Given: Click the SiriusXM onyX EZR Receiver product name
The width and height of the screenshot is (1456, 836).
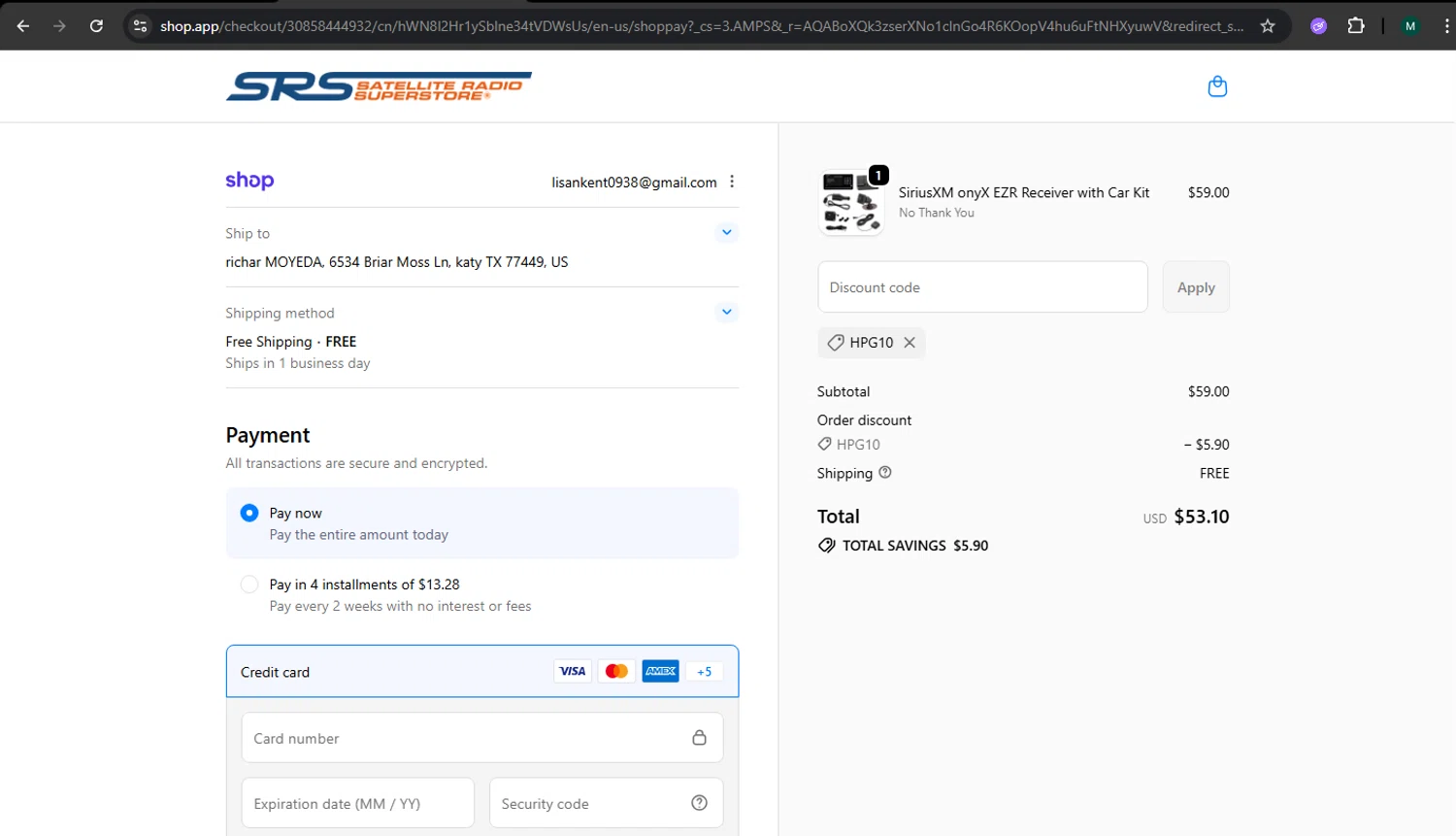Looking at the screenshot, I should point(1024,192).
